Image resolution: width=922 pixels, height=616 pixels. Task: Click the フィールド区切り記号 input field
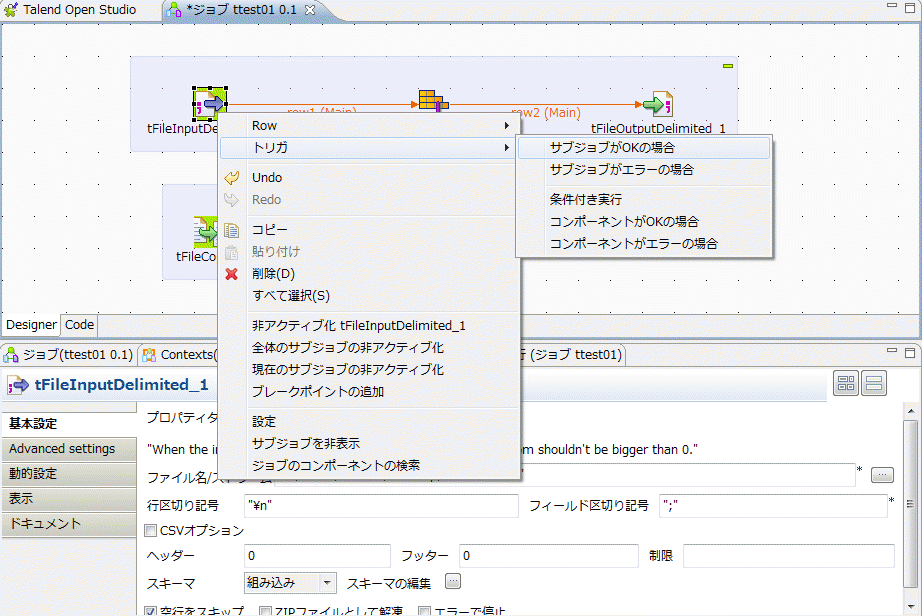(773, 505)
